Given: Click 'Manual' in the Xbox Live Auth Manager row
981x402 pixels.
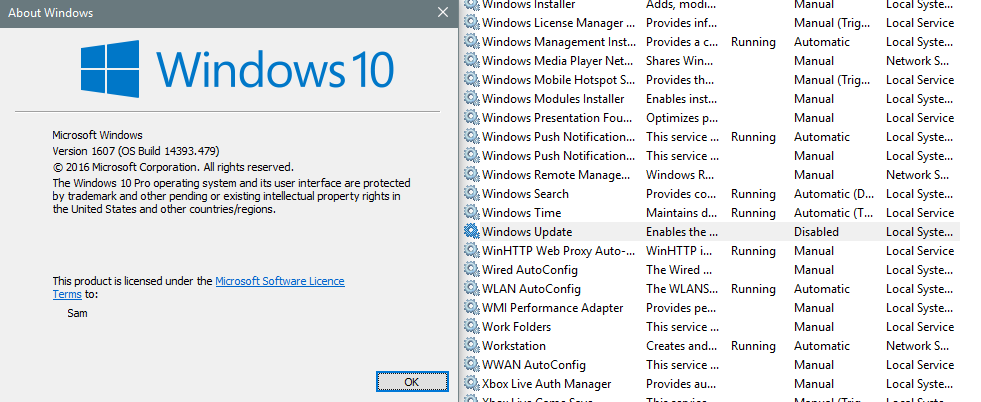Looking at the screenshot, I should [814, 384].
